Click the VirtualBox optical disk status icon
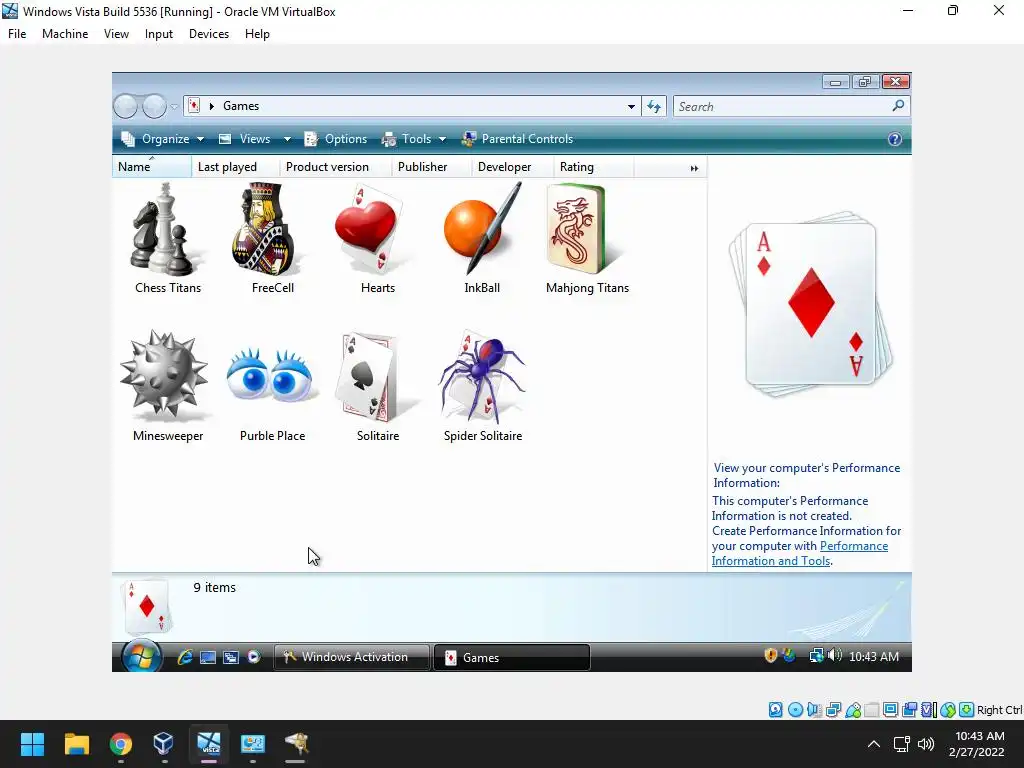The height and width of the screenshot is (768, 1024). [x=795, y=710]
